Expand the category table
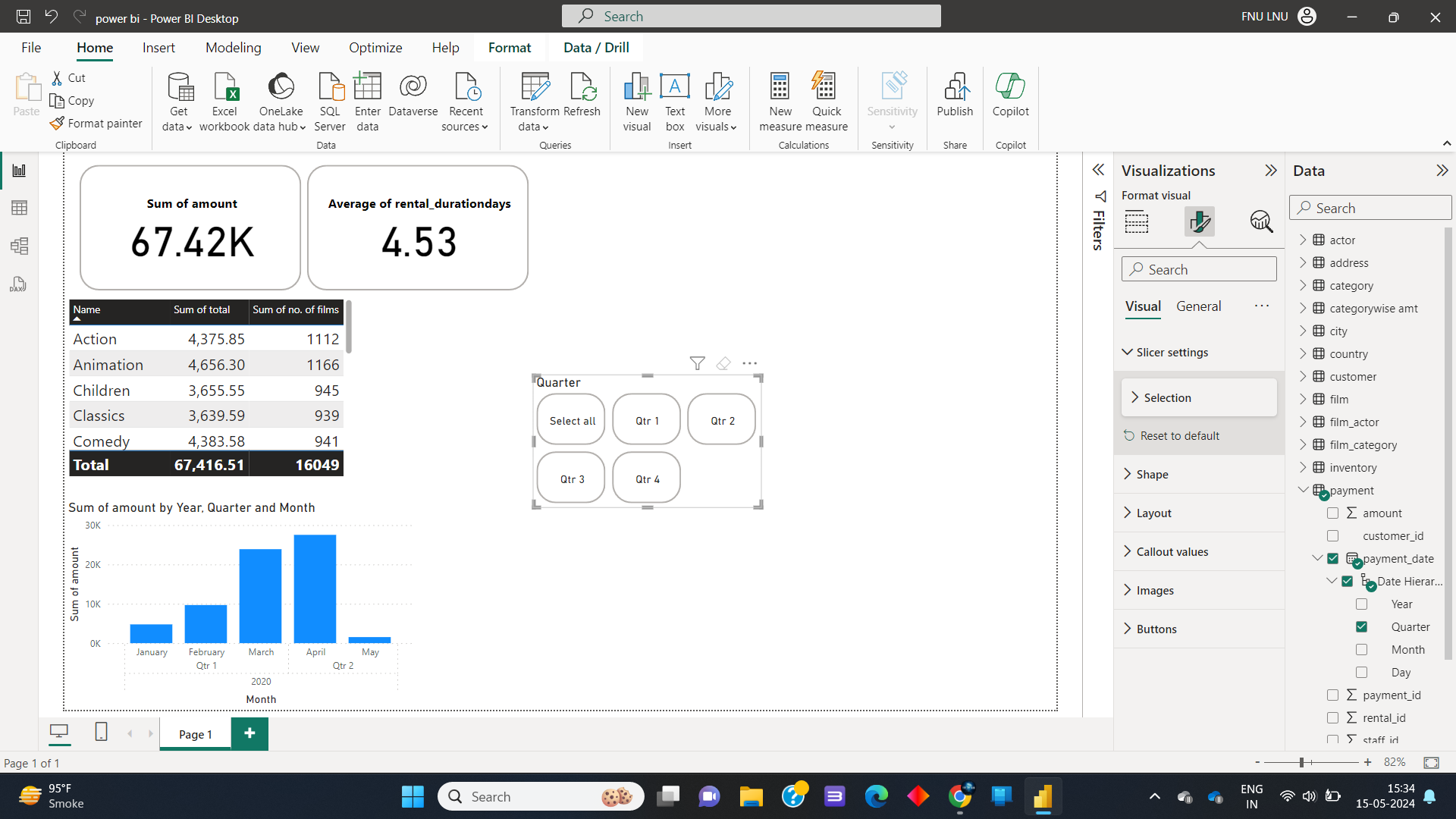 1303,285
